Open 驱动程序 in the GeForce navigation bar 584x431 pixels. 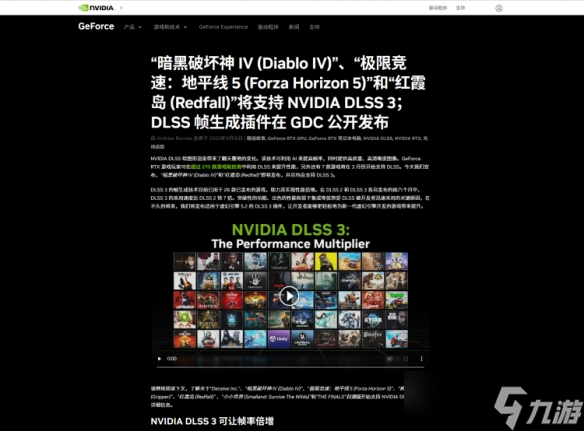tap(268, 27)
